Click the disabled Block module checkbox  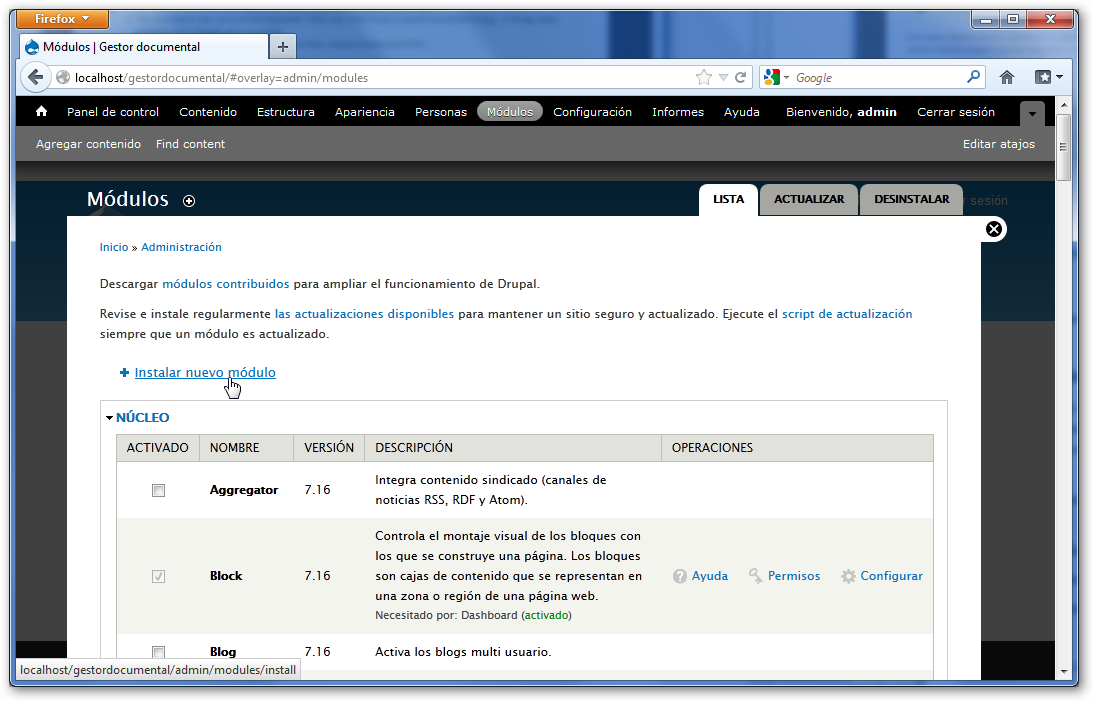157,576
